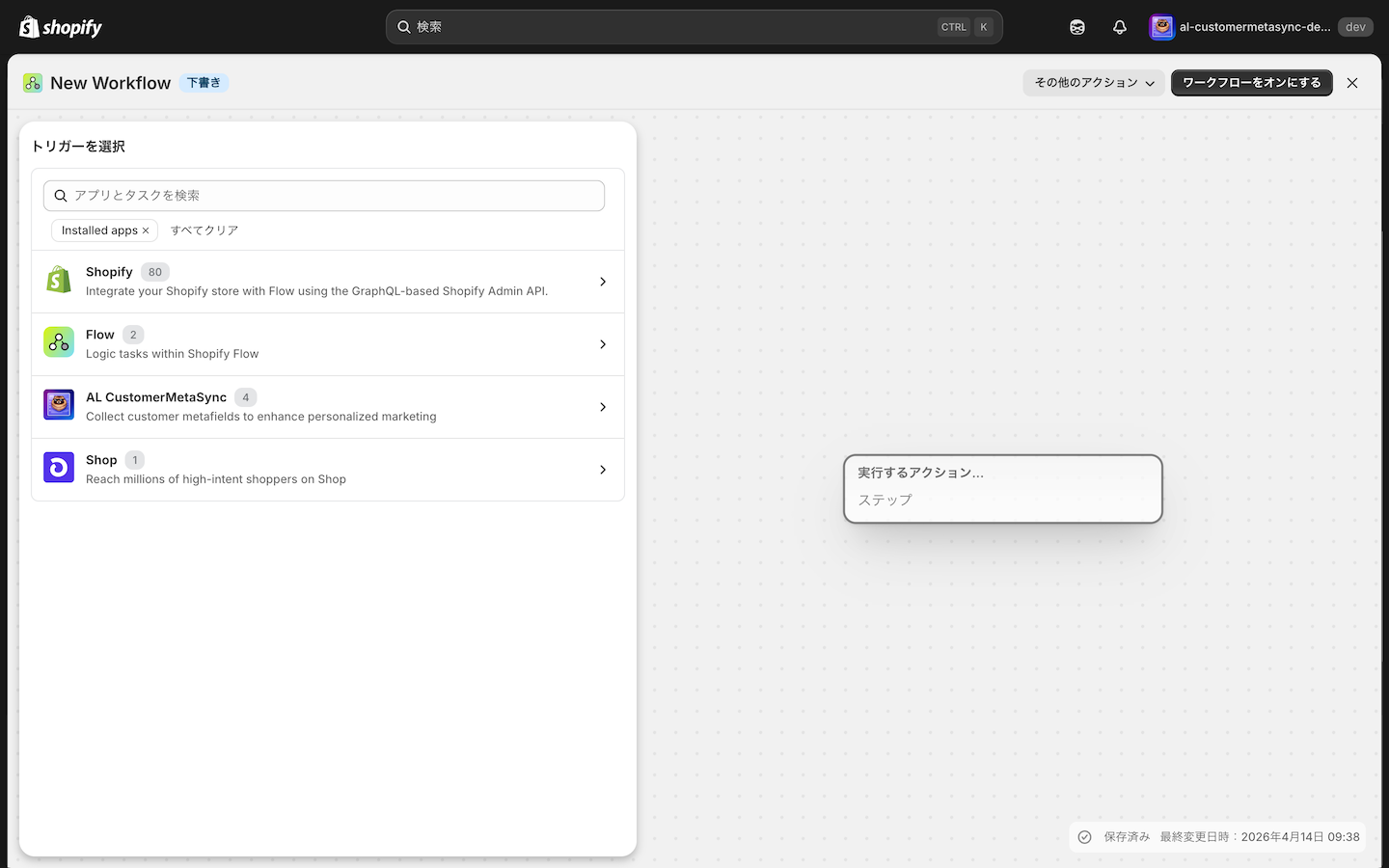Open the notifications bell
Screen dimensions: 1389x868
coord(1120,27)
